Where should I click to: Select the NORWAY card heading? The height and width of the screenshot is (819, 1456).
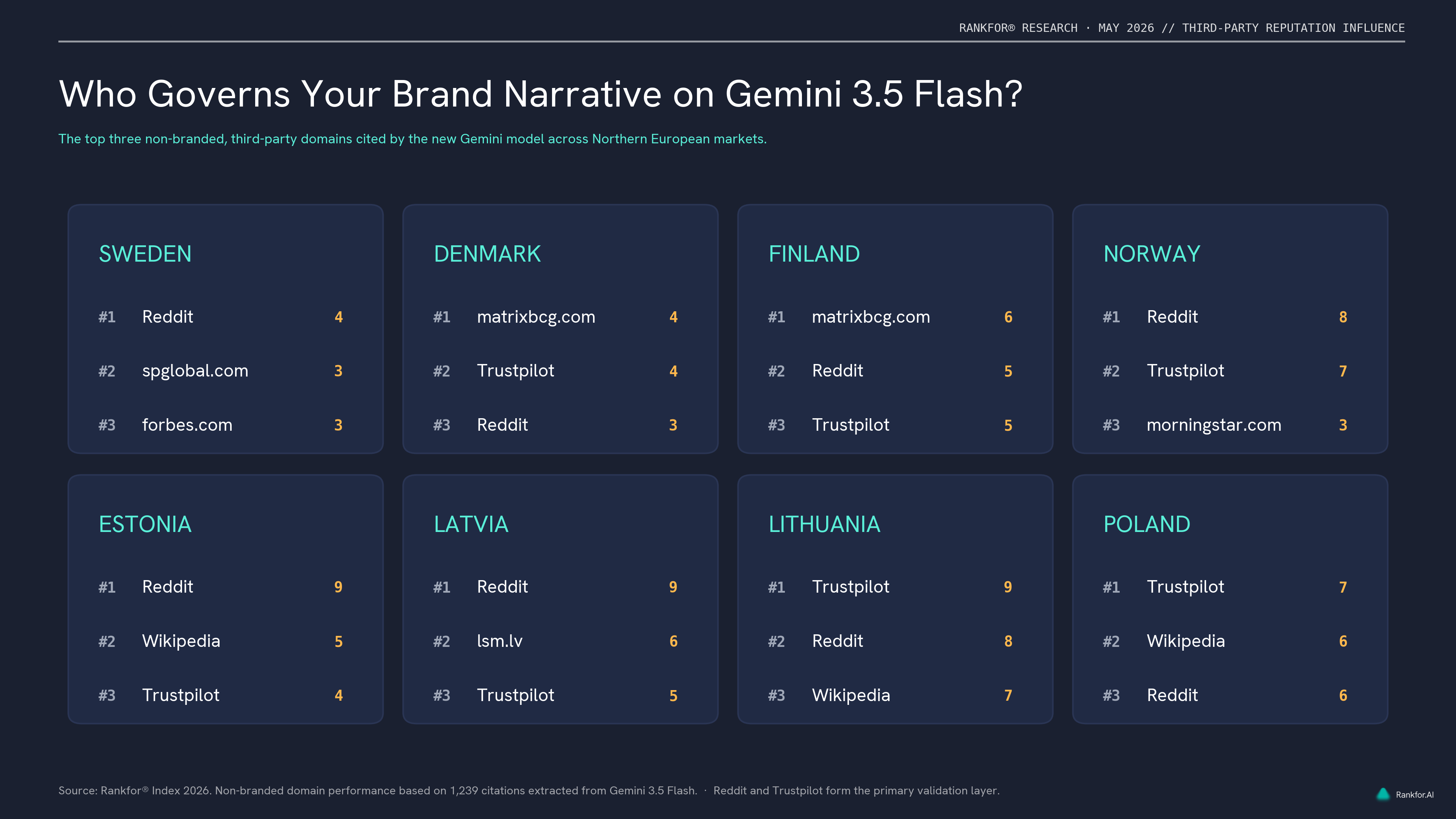tap(1152, 254)
